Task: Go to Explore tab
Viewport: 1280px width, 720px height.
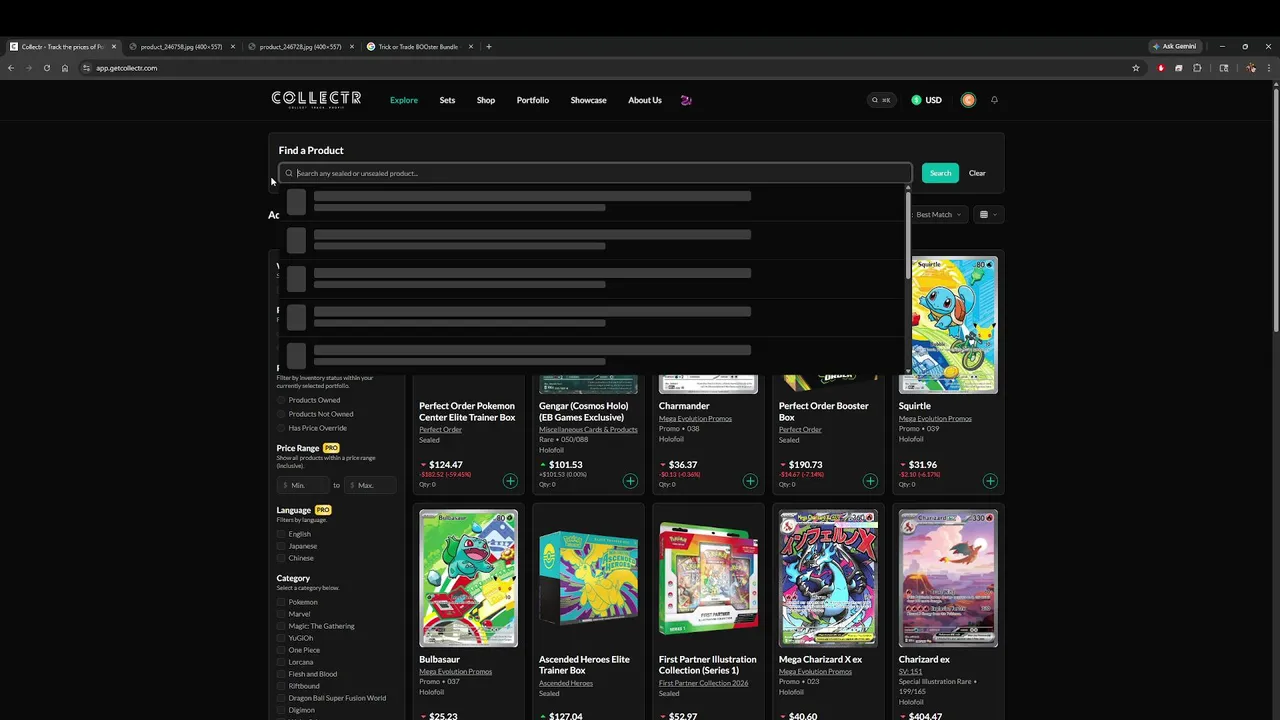Action: pos(404,100)
